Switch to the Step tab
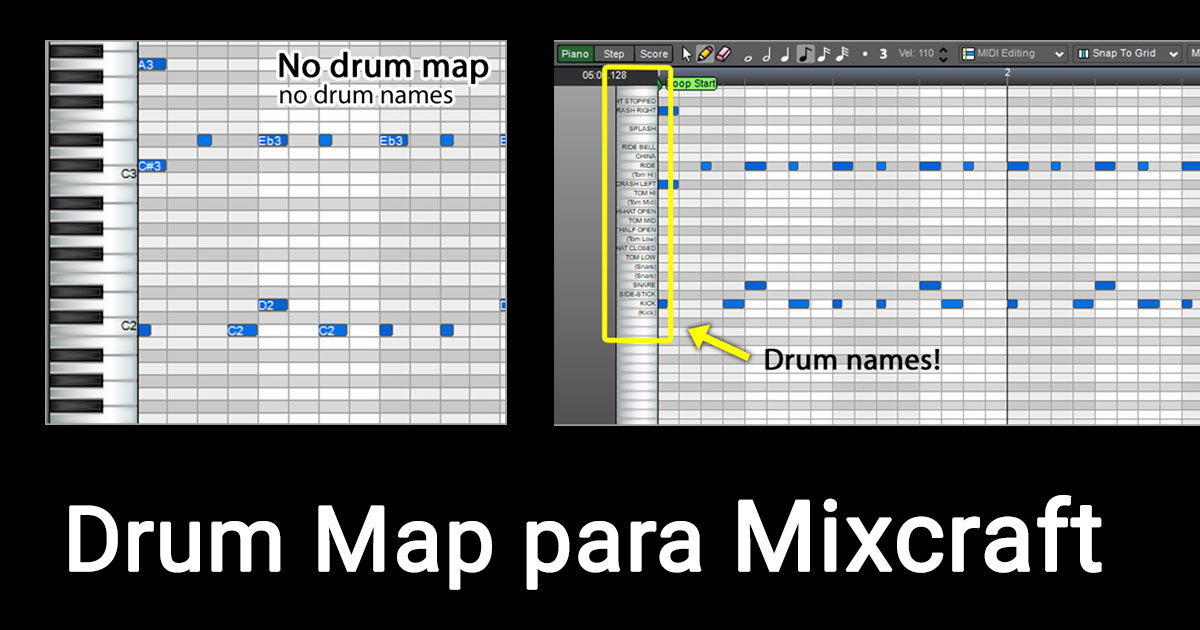Screen dimensions: 1200x630 [x=614, y=54]
